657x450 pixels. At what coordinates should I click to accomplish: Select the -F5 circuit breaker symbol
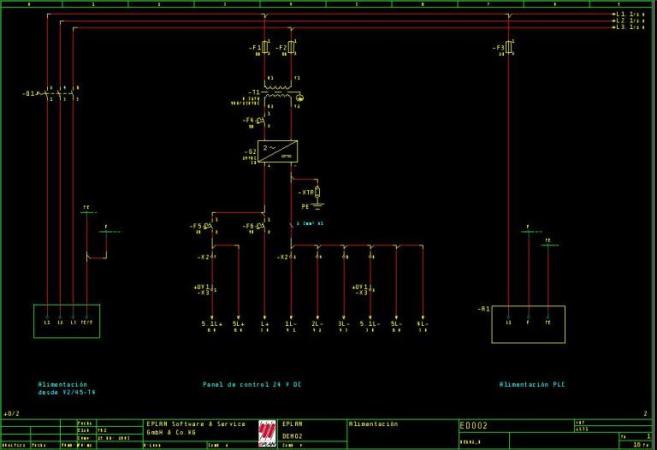click(x=208, y=227)
